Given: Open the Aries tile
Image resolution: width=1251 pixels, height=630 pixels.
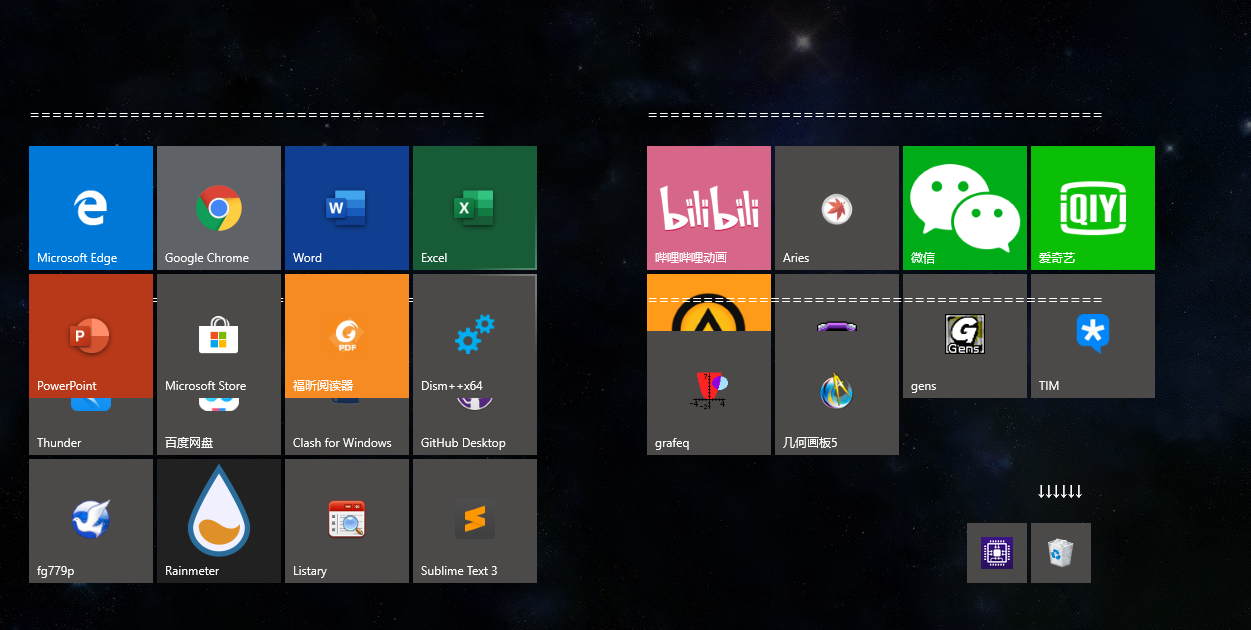Looking at the screenshot, I should pos(837,208).
